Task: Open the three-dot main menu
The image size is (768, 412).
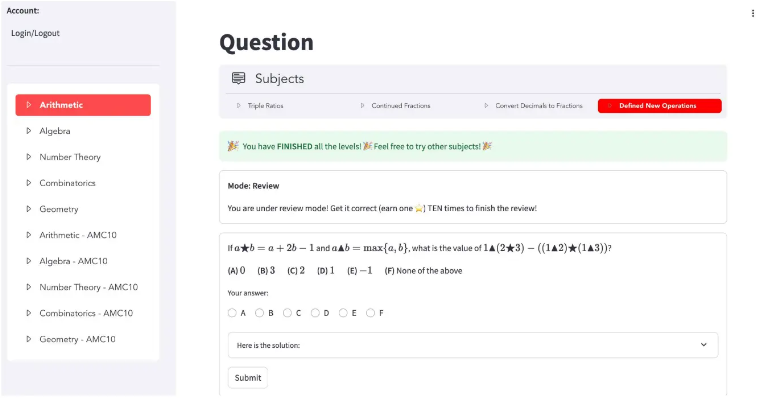Action: [753, 13]
